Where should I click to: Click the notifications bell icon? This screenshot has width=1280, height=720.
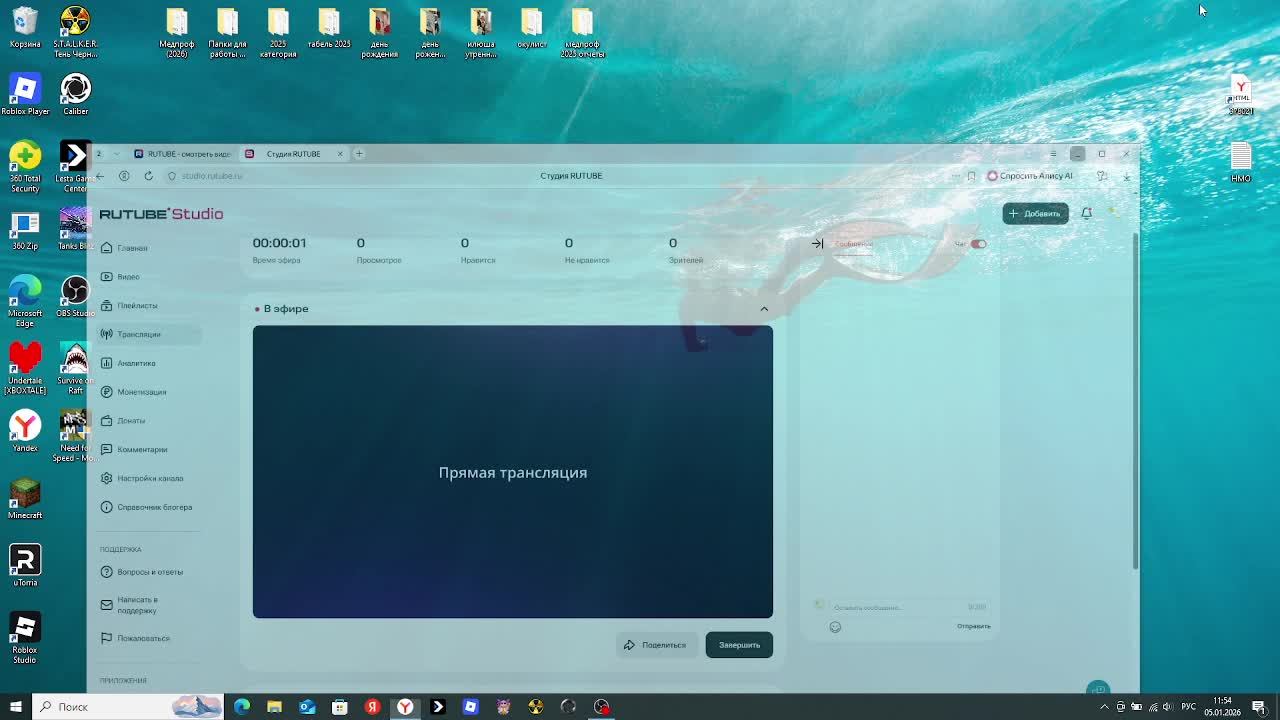pyautogui.click(x=1087, y=213)
